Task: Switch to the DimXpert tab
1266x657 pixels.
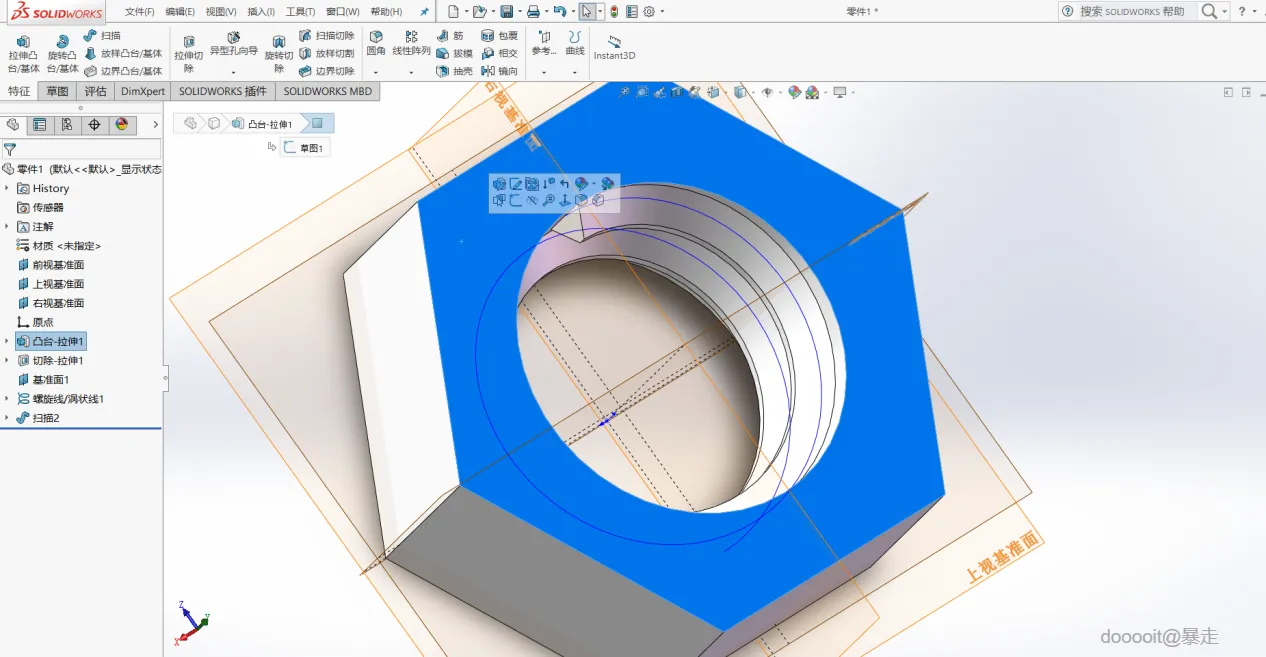Action: [x=143, y=91]
